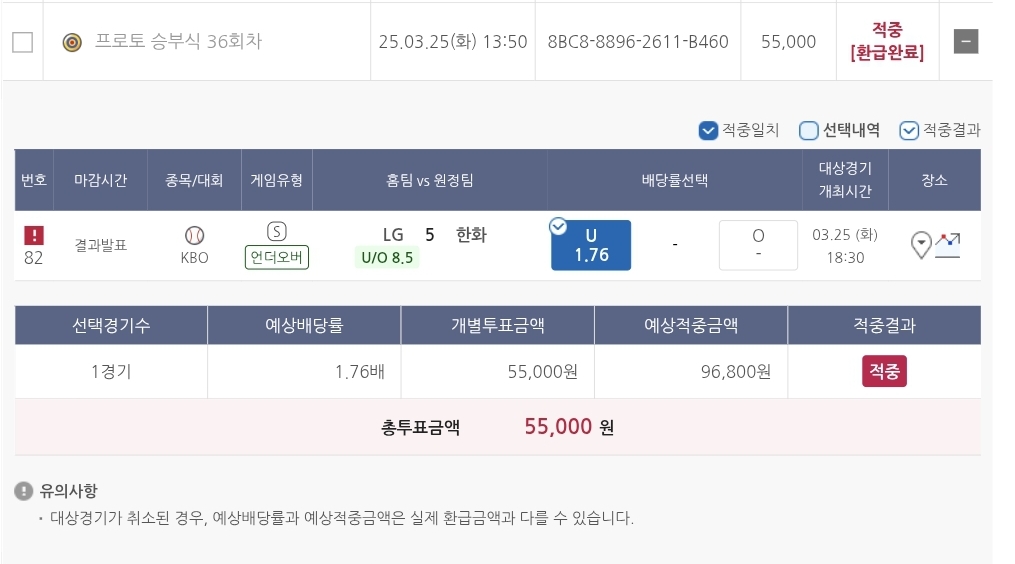Click the red exclamation icon above 82
1015x564 pixels.
(x=34, y=235)
